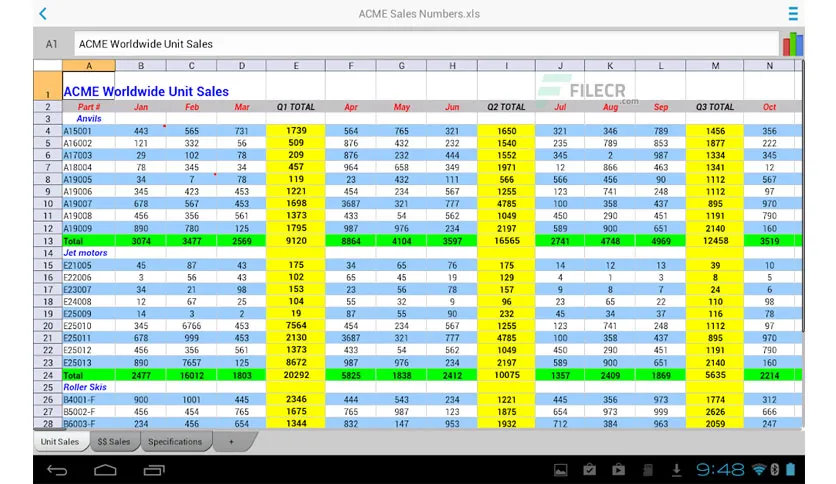Tap the back arrow icon
This screenshot has width=836, height=484.
point(43,14)
